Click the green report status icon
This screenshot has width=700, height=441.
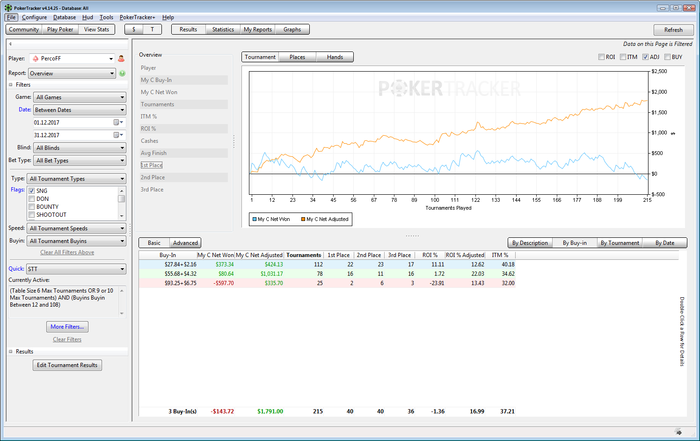coord(122,73)
